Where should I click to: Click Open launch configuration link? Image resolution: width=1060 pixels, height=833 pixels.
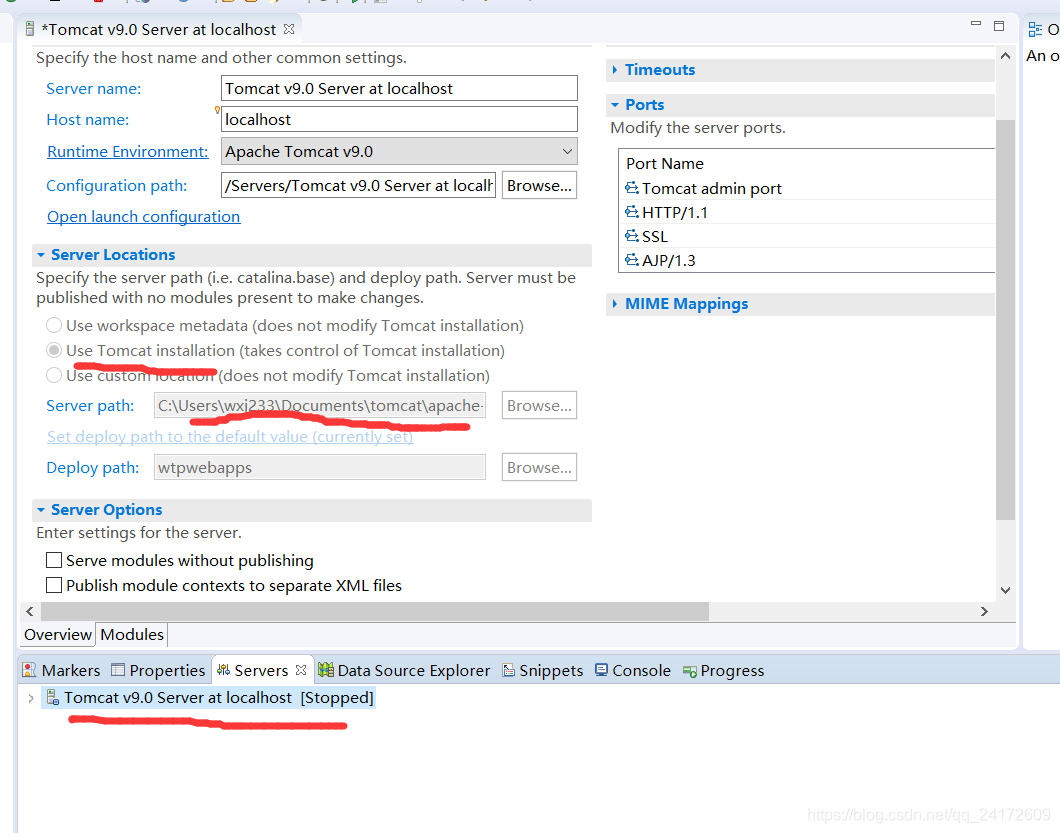pos(143,216)
